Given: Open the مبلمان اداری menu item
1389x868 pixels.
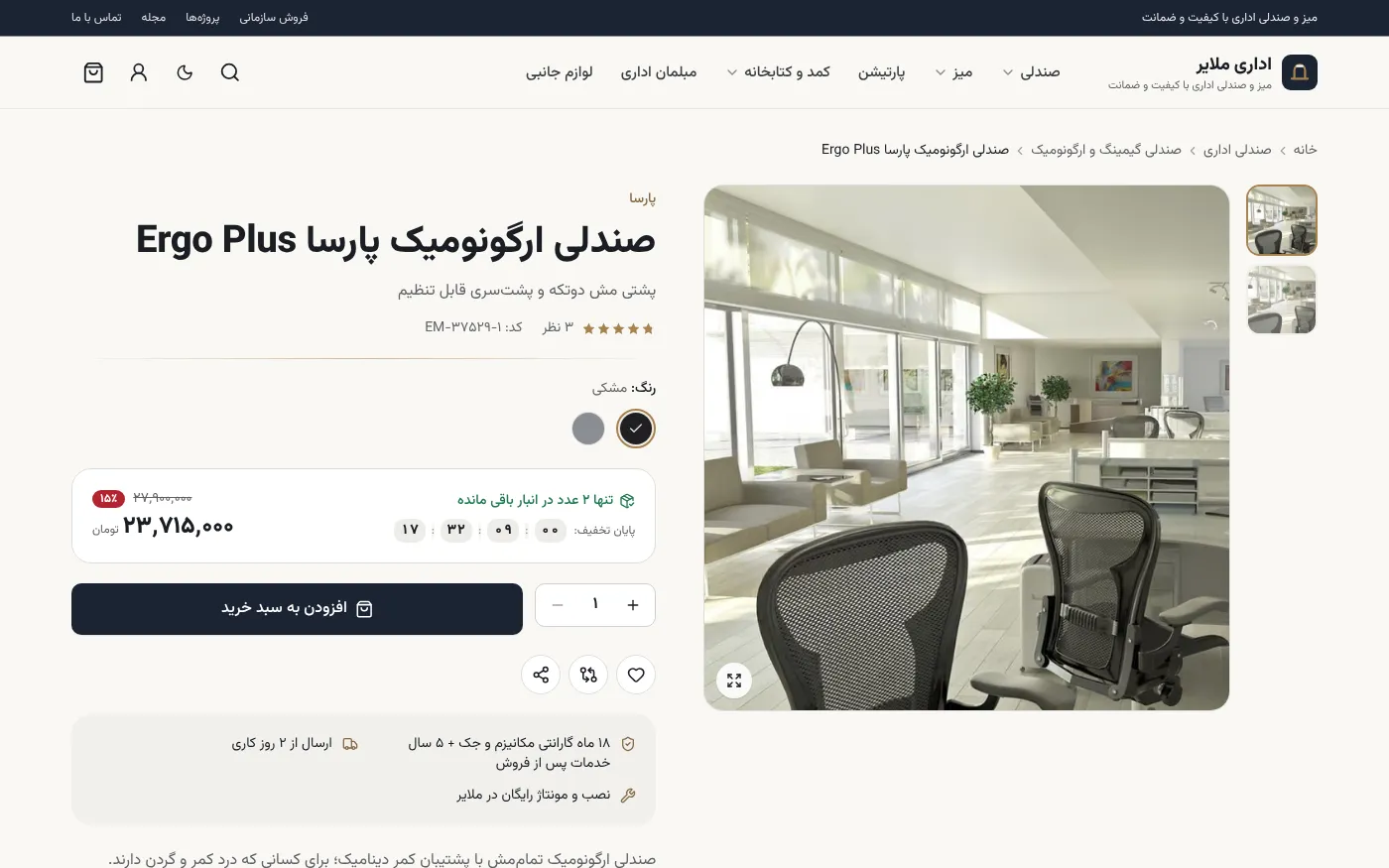Looking at the screenshot, I should 659,72.
